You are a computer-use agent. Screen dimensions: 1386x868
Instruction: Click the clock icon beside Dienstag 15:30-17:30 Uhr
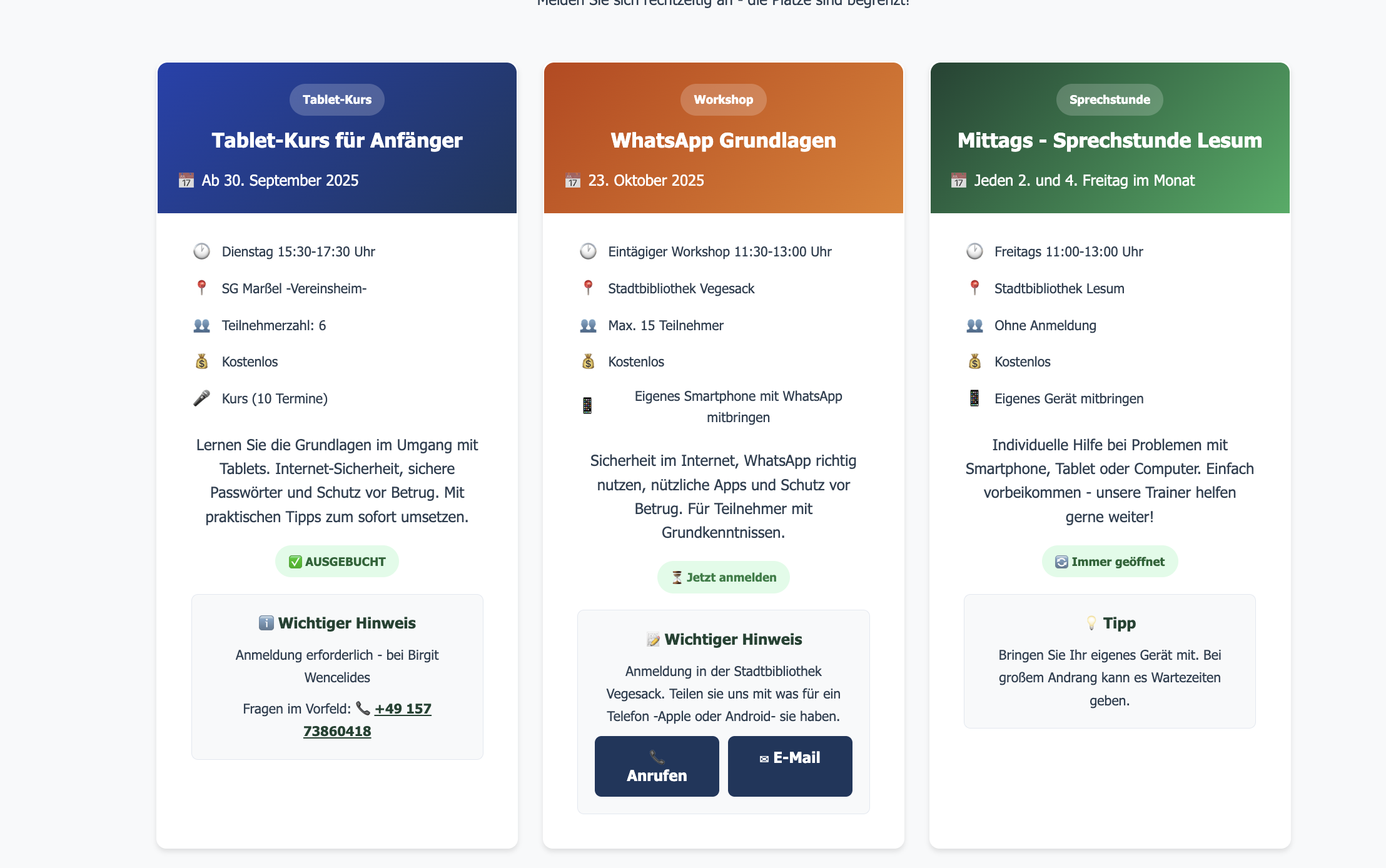[201, 251]
